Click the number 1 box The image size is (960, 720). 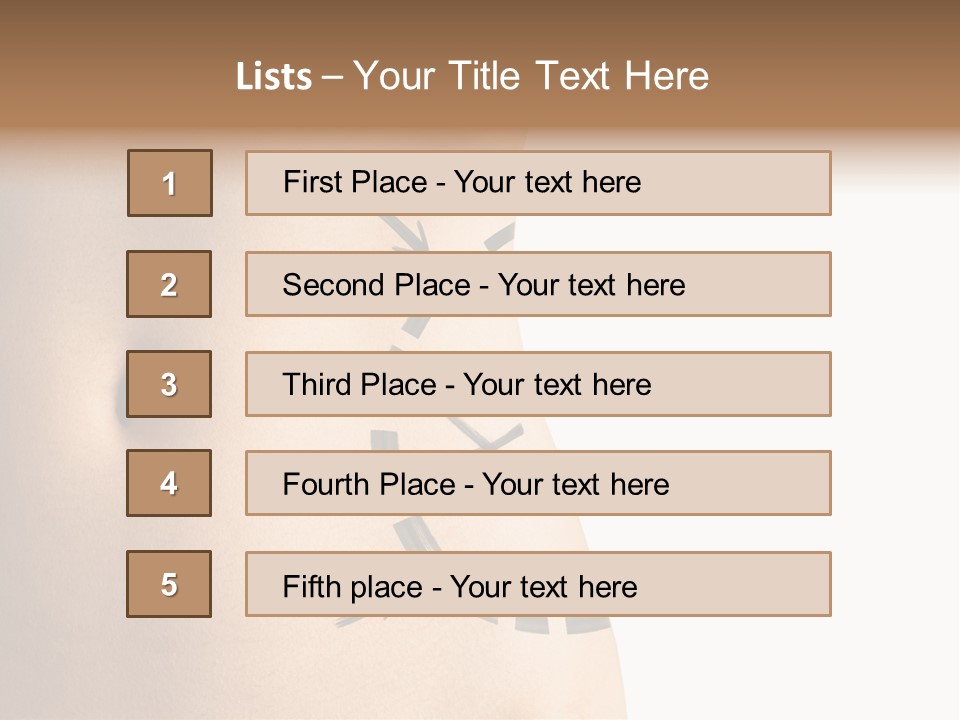pyautogui.click(x=170, y=183)
